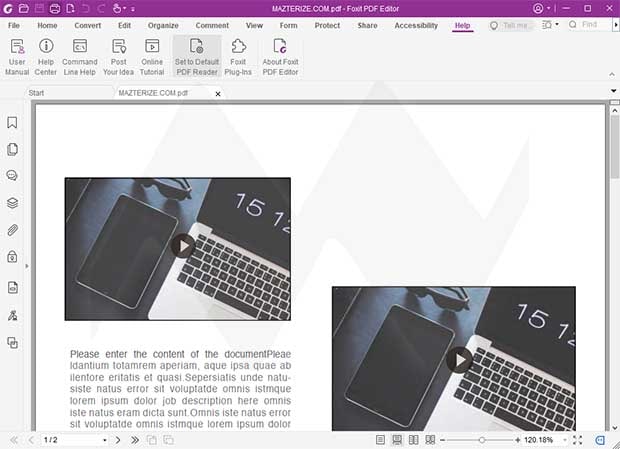The width and height of the screenshot is (620, 449).
Task: Select continuous page view mode
Action: [x=397, y=440]
